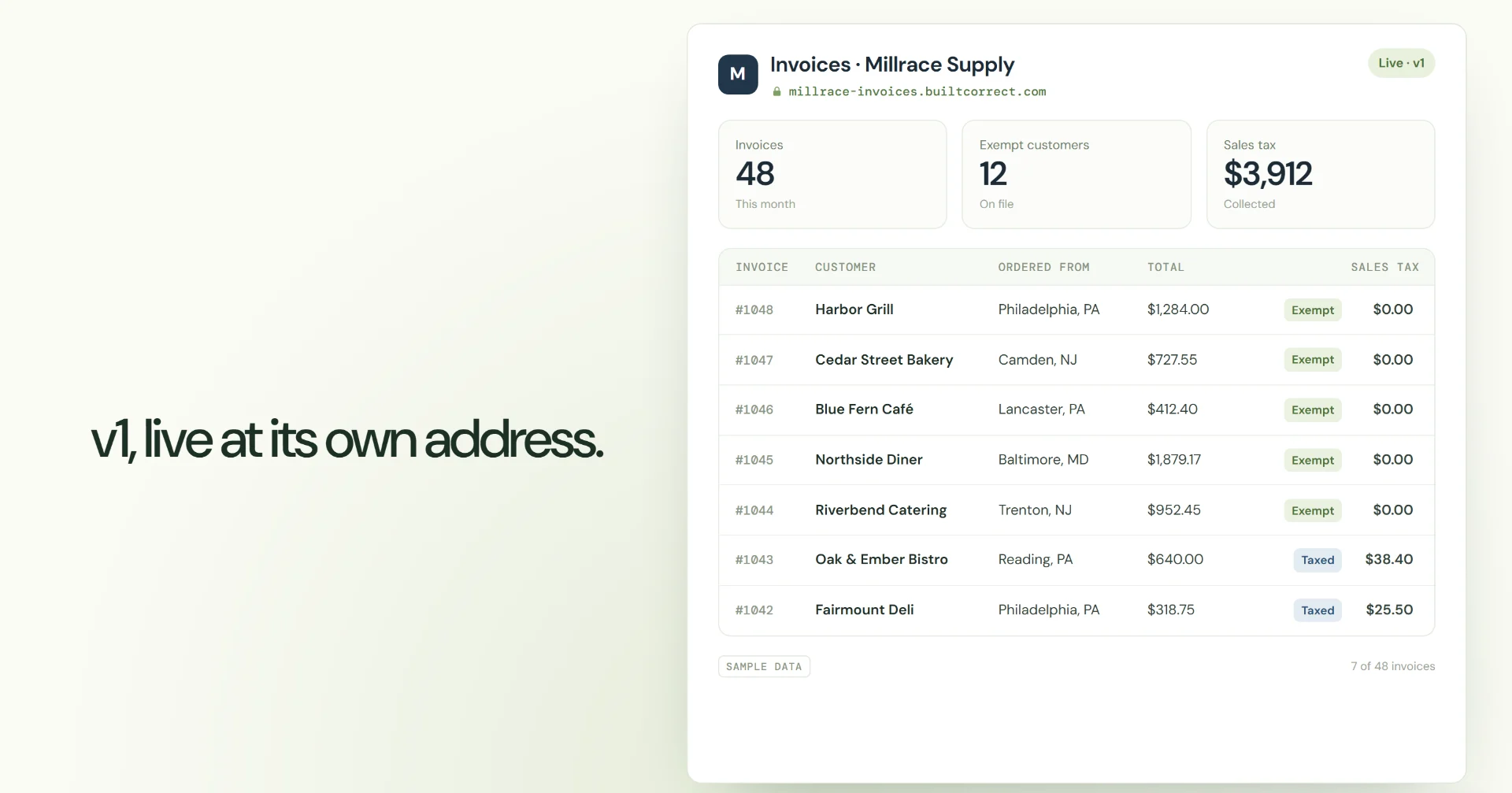
Task: Select customer Oak & Ember Bistro
Action: pos(881,560)
